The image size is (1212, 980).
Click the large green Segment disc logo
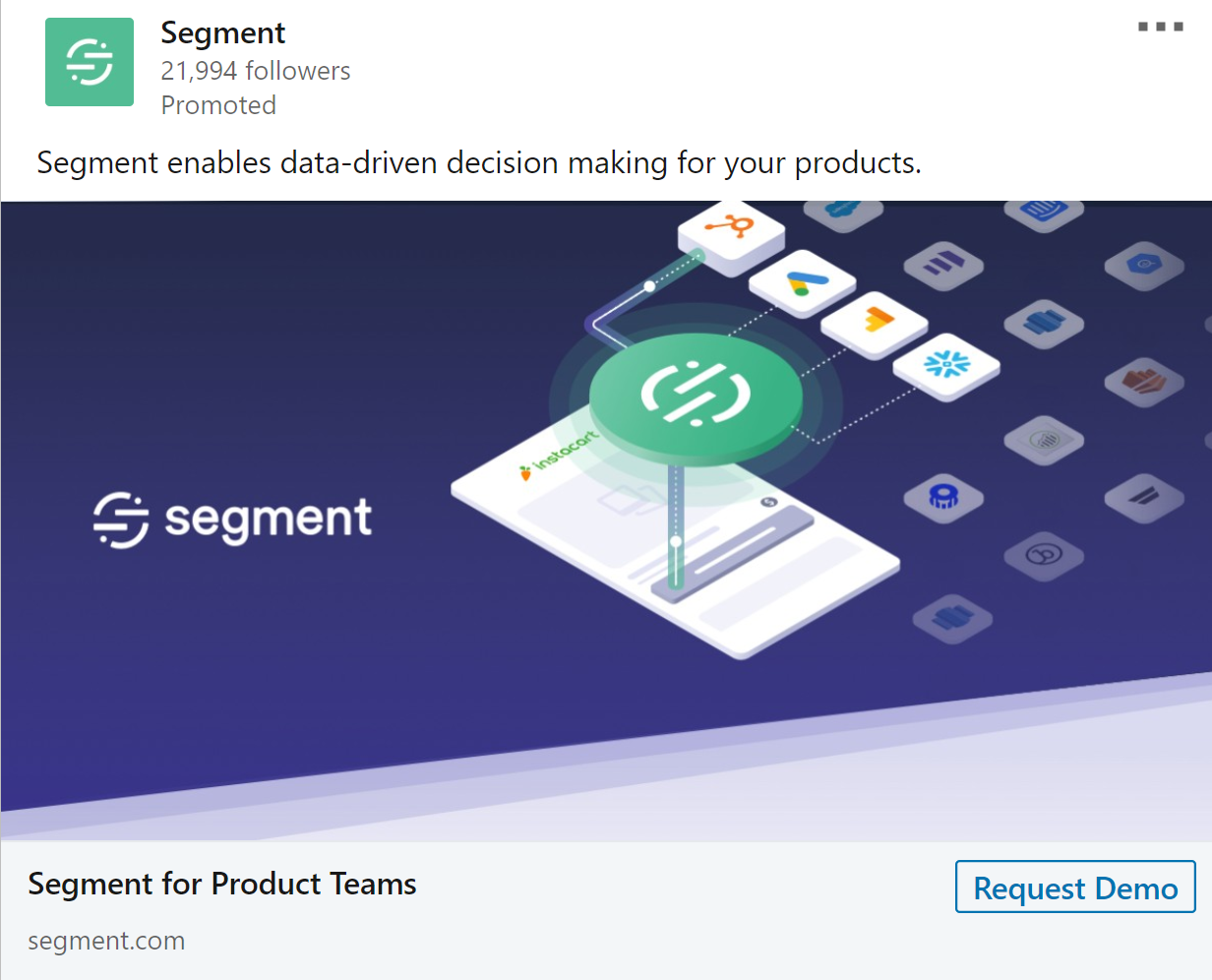pos(697,396)
